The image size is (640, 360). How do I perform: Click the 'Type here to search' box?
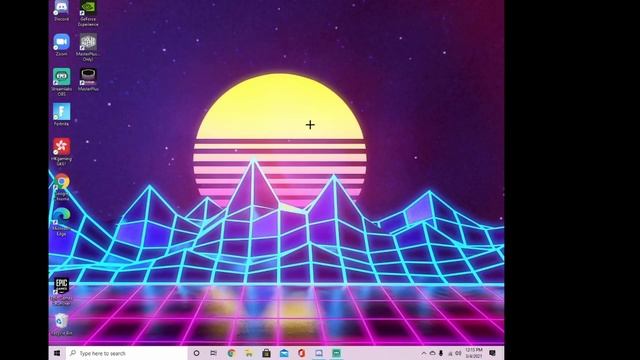coord(127,353)
